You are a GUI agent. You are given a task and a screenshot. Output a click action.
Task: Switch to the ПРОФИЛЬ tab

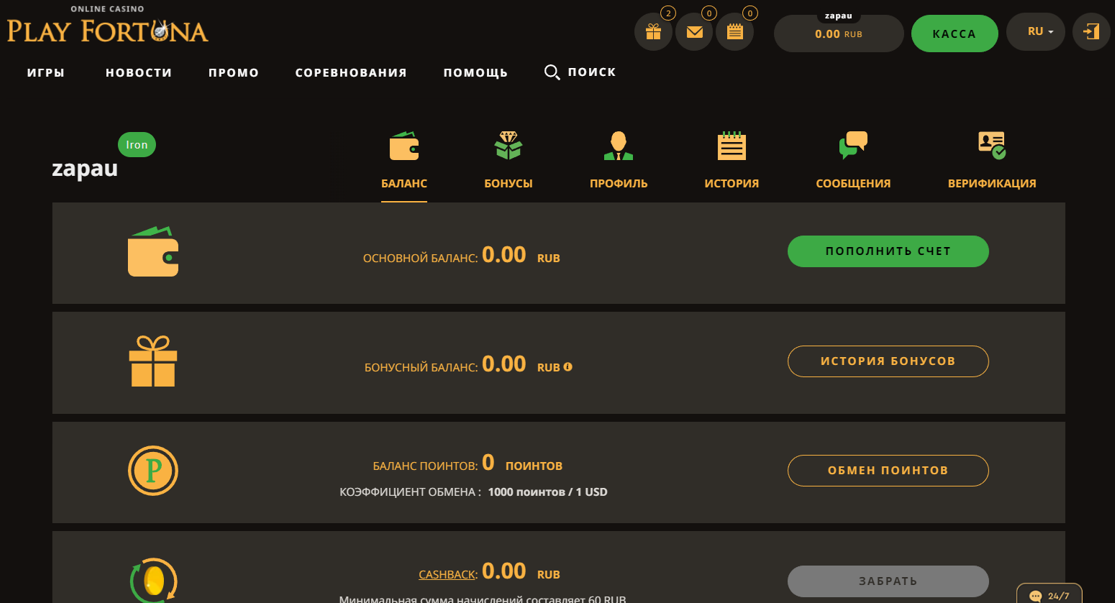[619, 183]
